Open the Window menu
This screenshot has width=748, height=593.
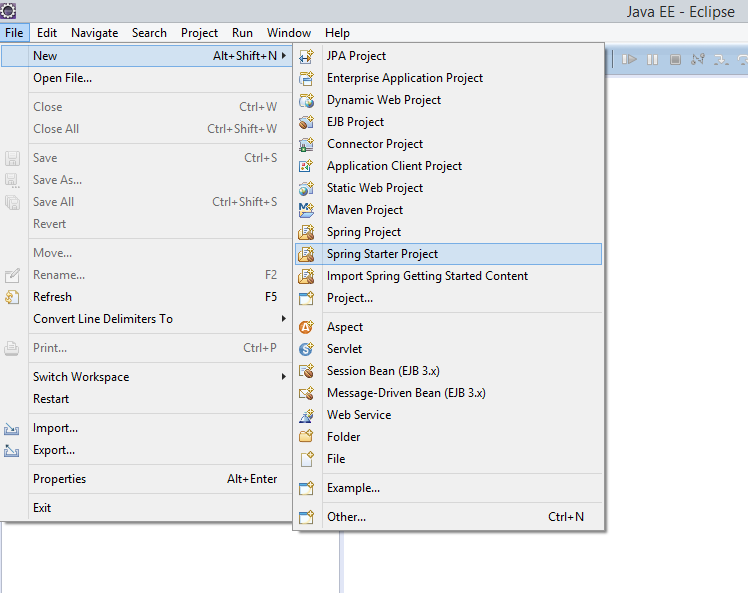click(x=289, y=33)
